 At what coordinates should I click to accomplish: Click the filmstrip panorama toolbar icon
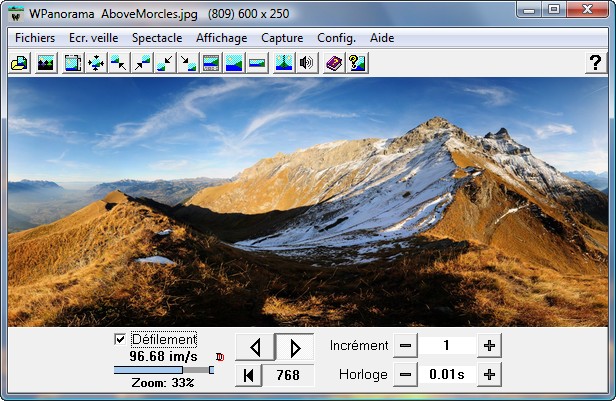(211, 63)
